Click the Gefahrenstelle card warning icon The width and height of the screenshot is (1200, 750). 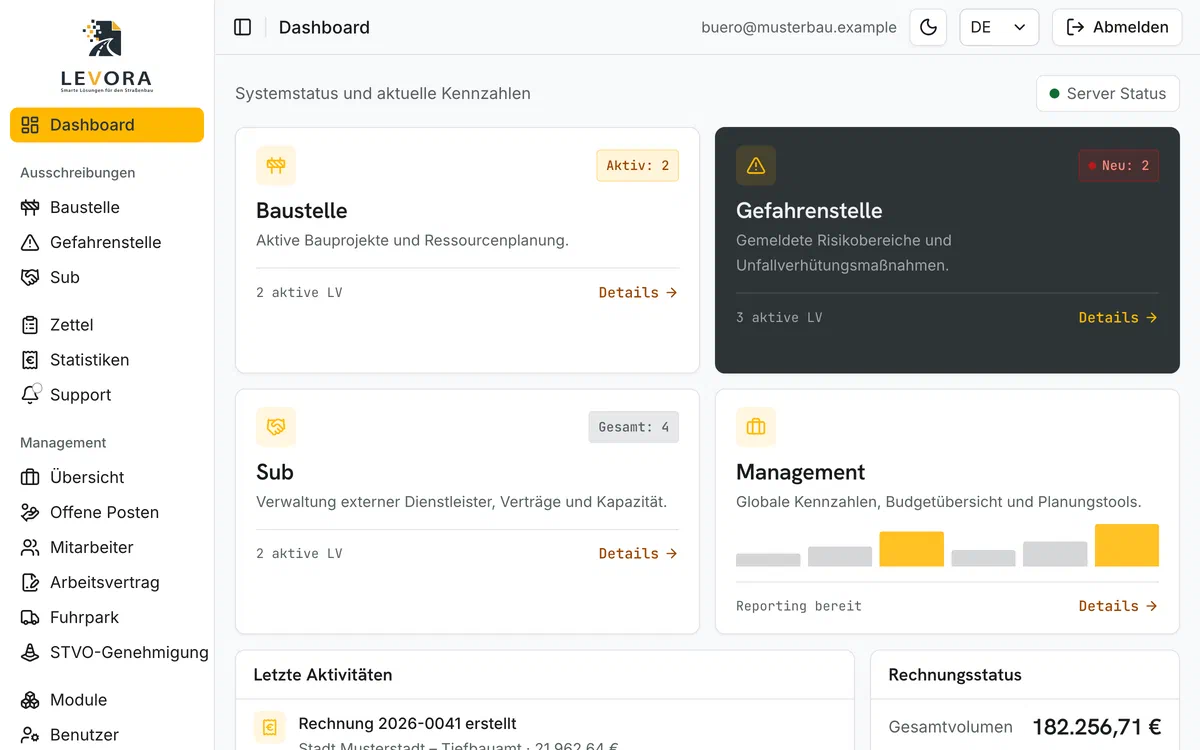(756, 166)
